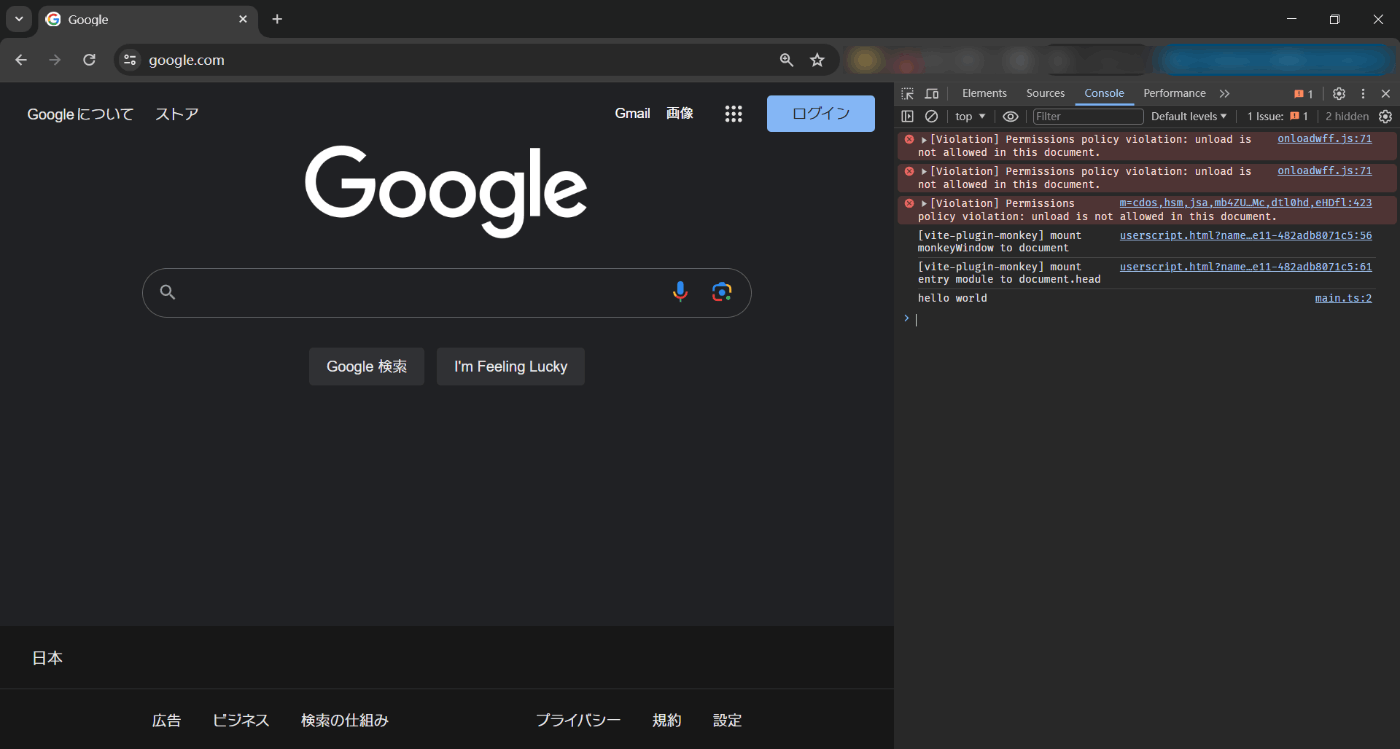Open the first onloadwff.js:71 source link
This screenshot has width=1400, height=749.
[1324, 139]
